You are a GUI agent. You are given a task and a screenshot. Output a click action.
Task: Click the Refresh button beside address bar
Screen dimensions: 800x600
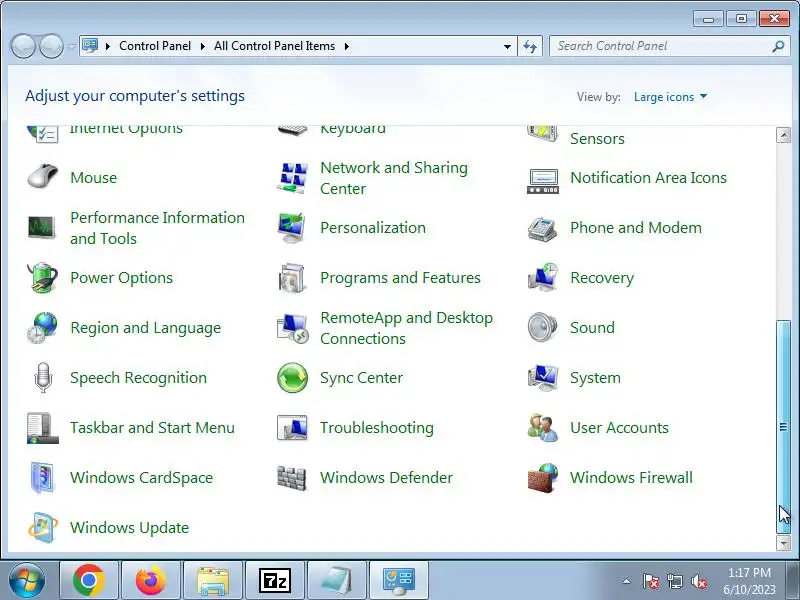click(x=530, y=46)
